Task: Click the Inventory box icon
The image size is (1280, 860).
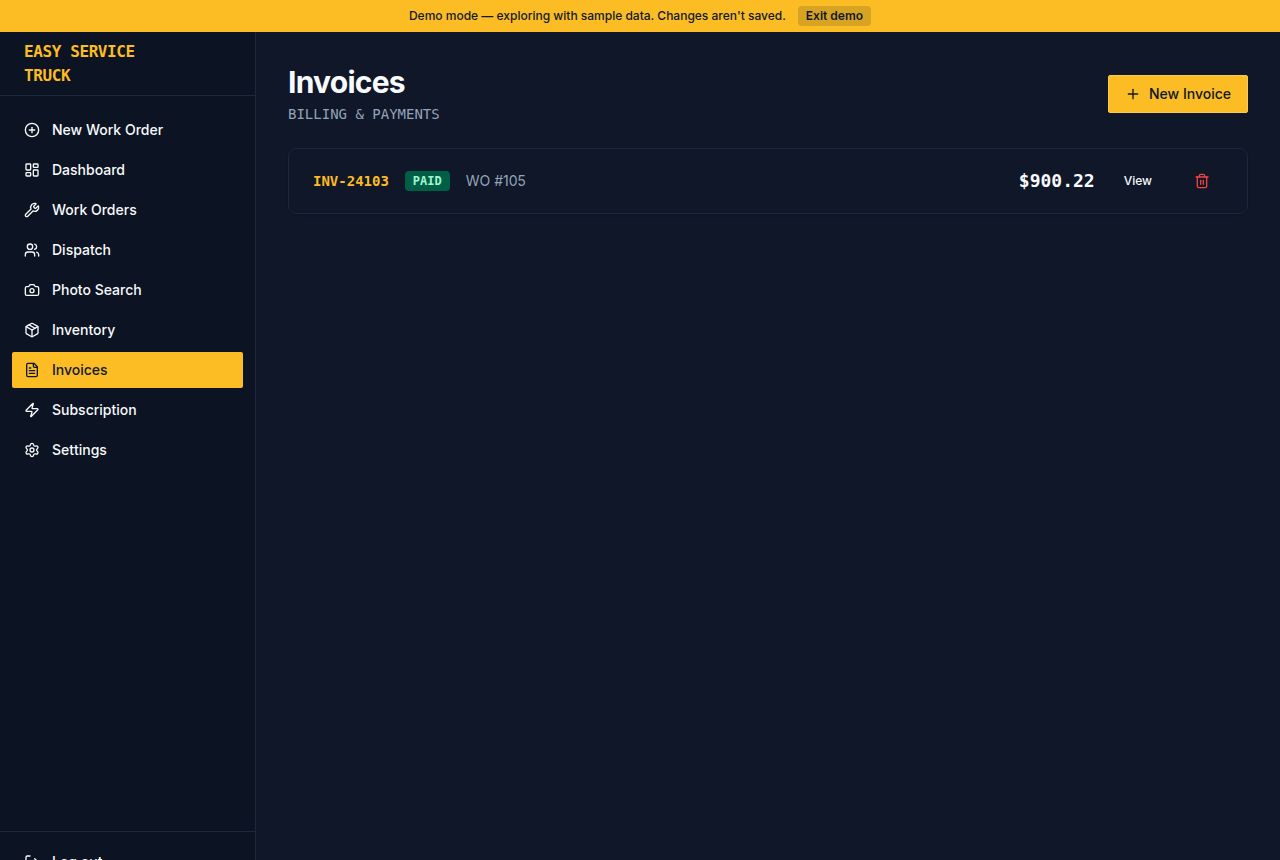Action: (x=32, y=330)
